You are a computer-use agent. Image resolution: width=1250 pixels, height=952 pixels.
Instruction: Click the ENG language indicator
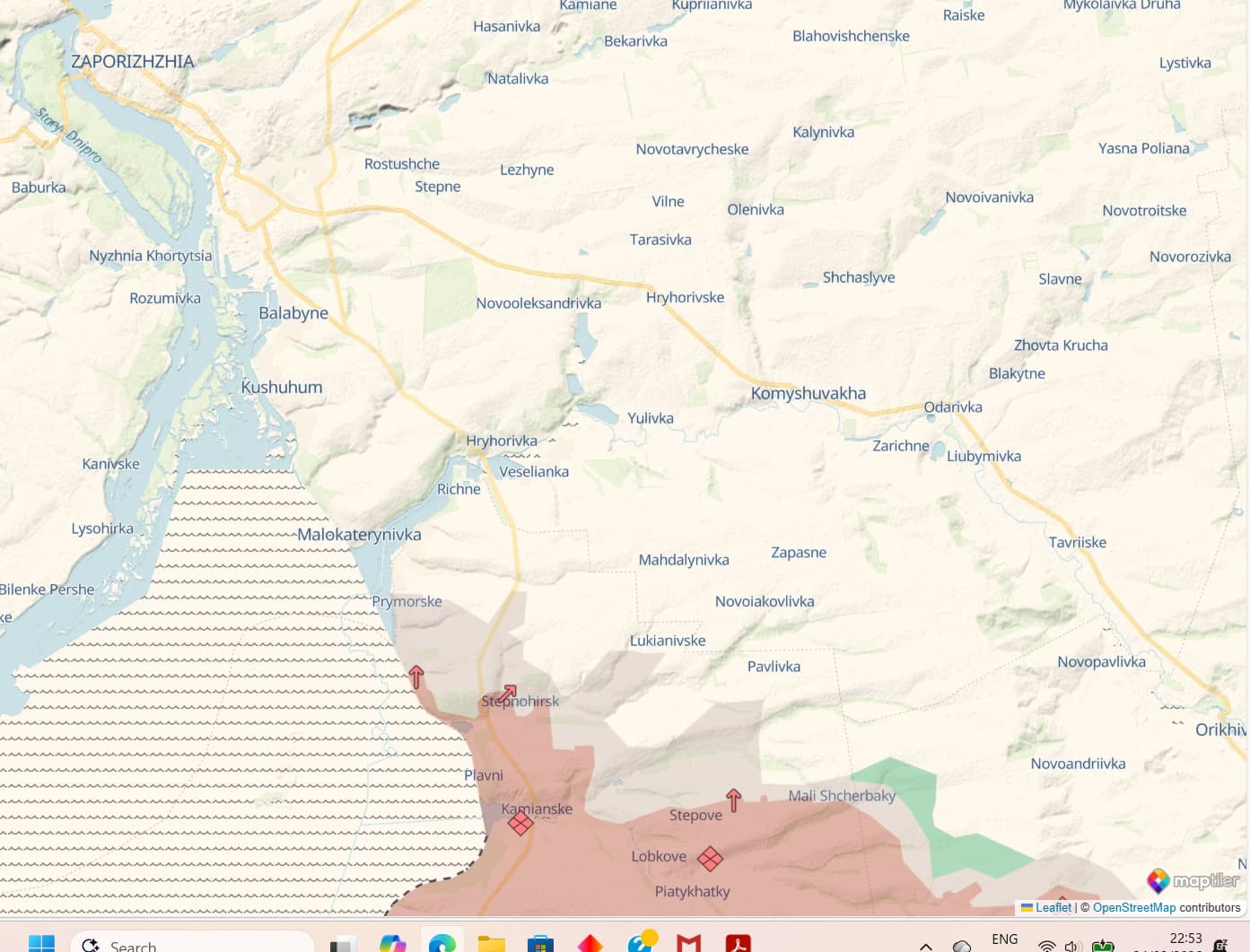[1004, 939]
